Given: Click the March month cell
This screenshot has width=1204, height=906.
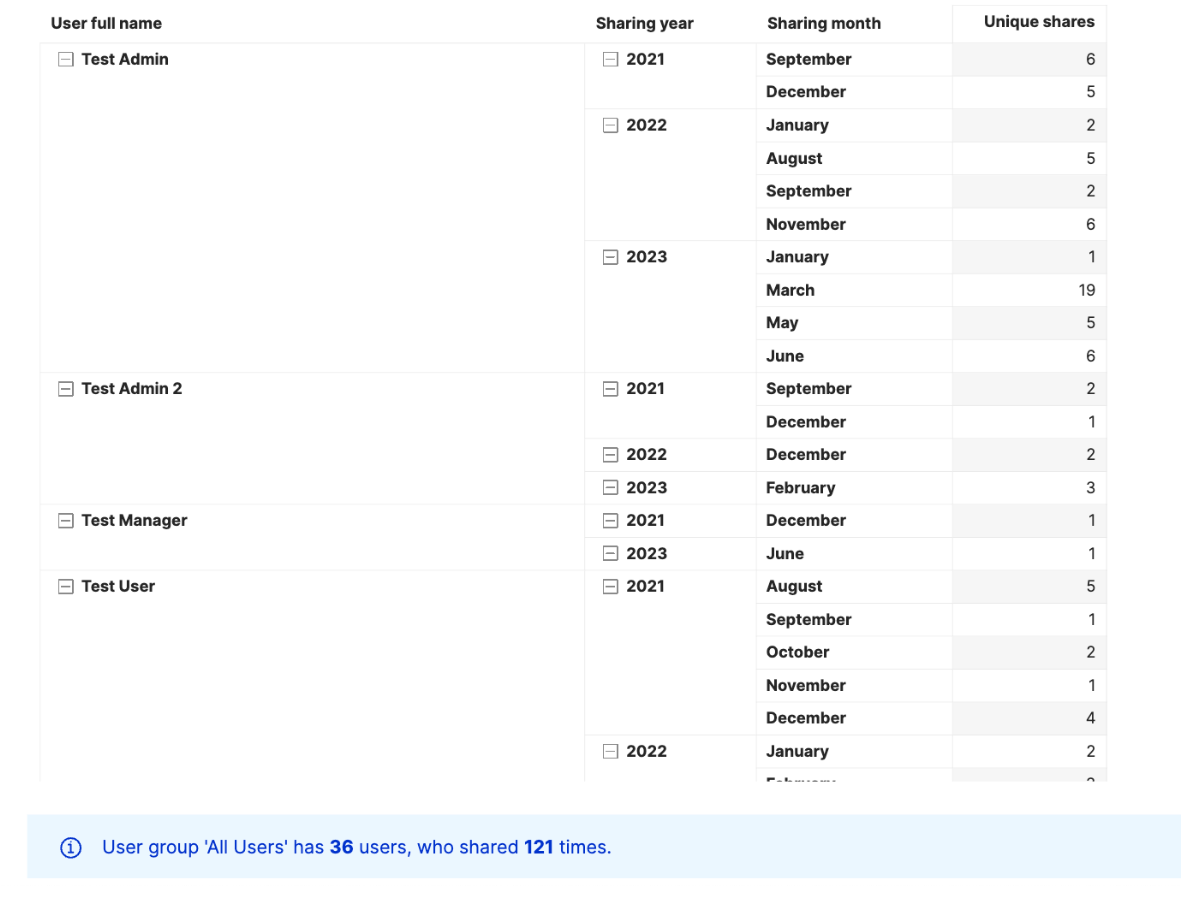Looking at the screenshot, I should 854,290.
